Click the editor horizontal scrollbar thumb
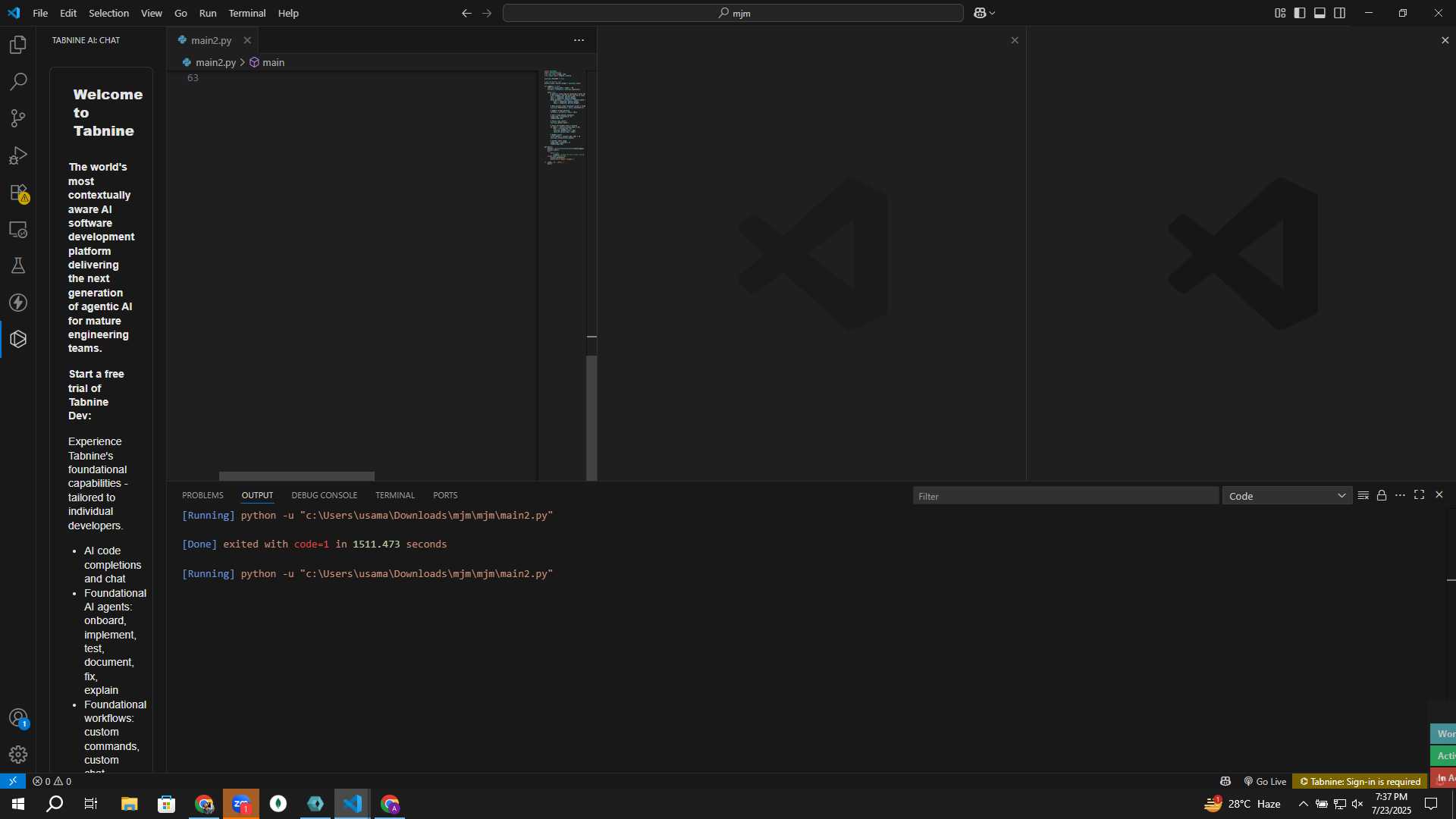Viewport: 1456px width, 819px height. click(x=297, y=476)
